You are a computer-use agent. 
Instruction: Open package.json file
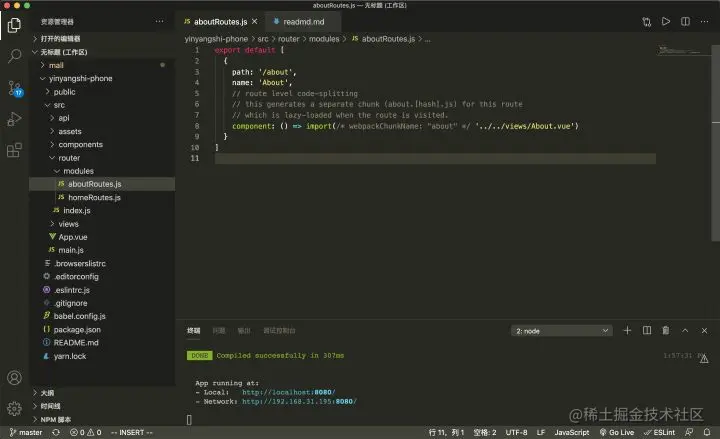click(x=102, y=330)
